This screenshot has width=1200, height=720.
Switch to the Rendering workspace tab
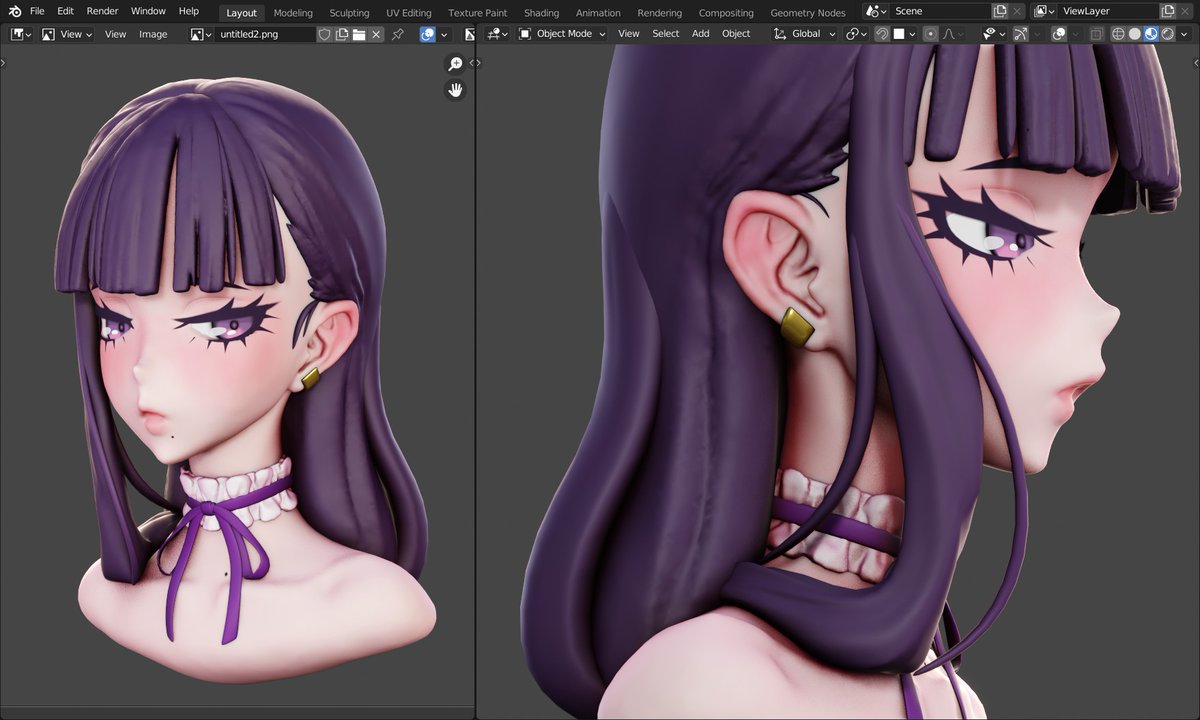[659, 13]
